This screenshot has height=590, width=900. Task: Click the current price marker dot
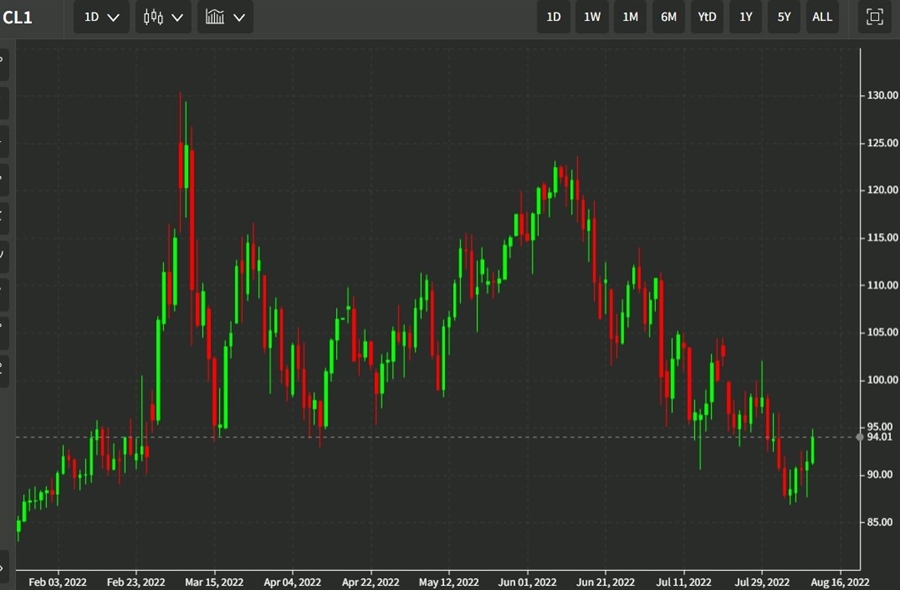[859, 437]
